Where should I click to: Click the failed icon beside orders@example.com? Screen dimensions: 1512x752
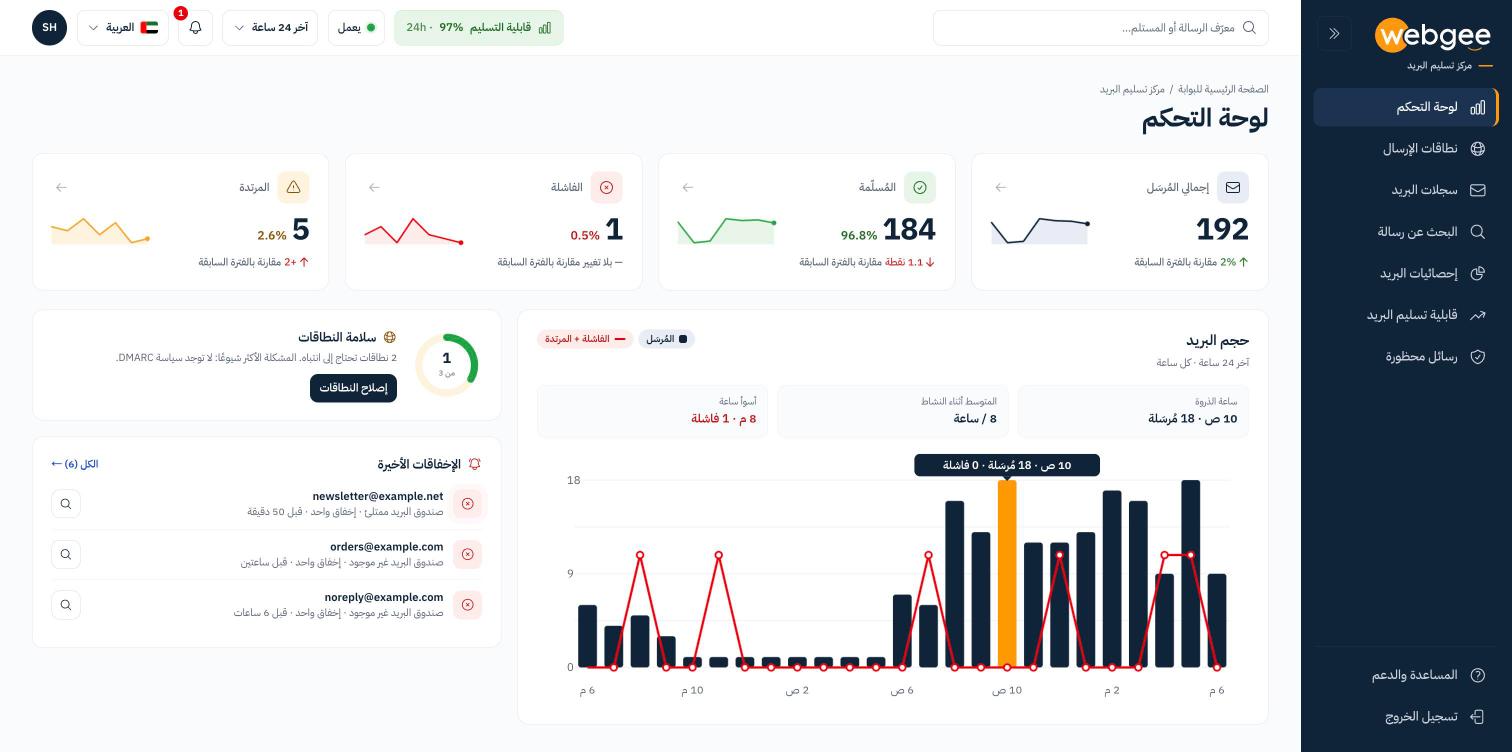coord(467,554)
